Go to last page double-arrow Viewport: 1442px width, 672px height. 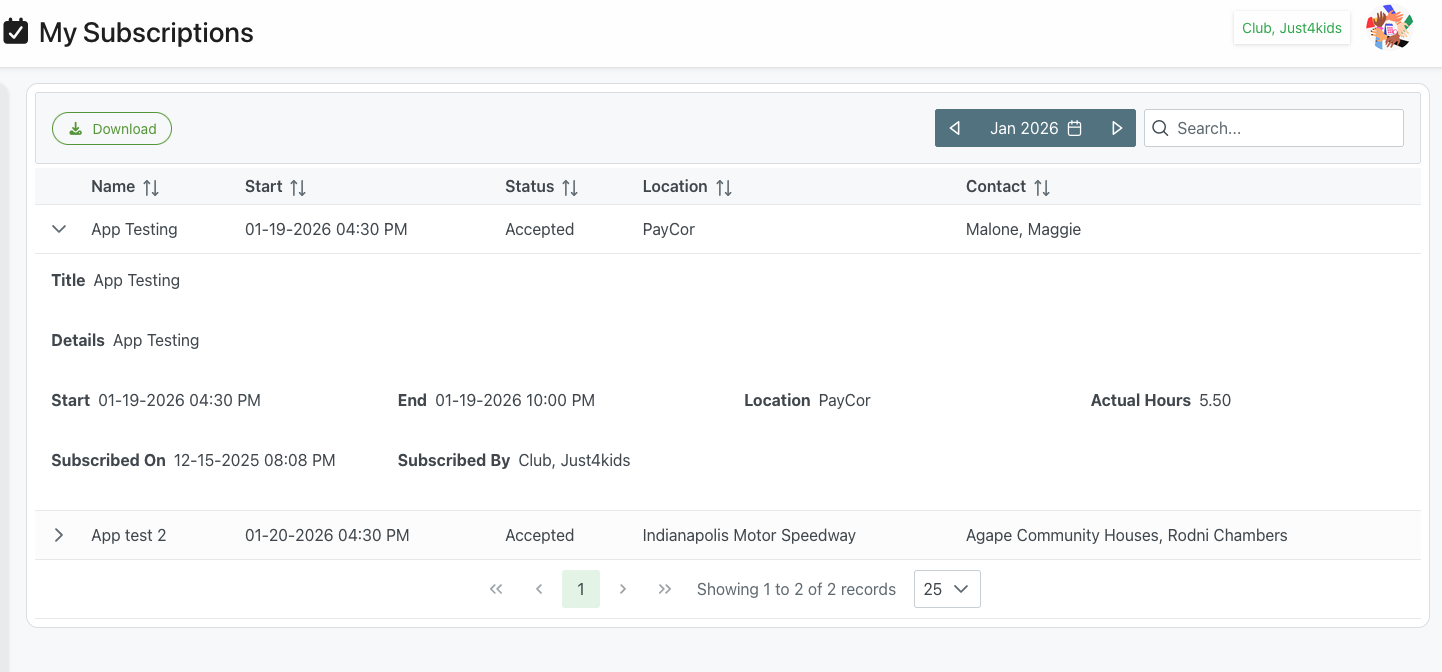pos(665,589)
